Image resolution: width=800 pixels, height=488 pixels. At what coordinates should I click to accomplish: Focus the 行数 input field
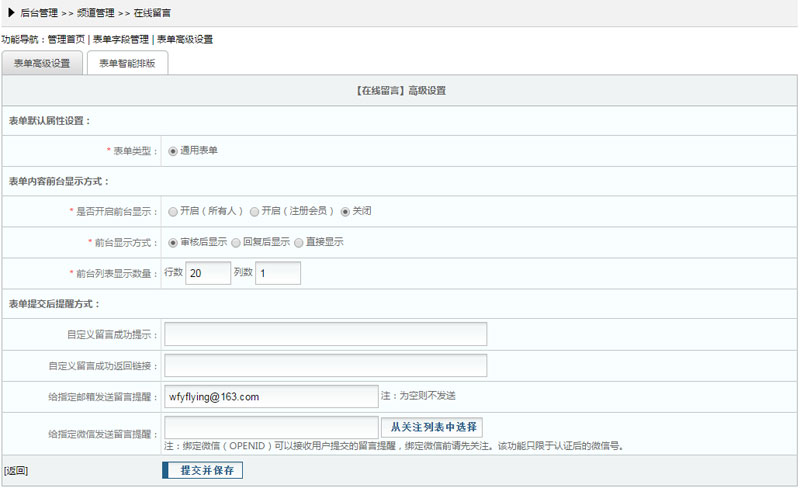point(208,273)
